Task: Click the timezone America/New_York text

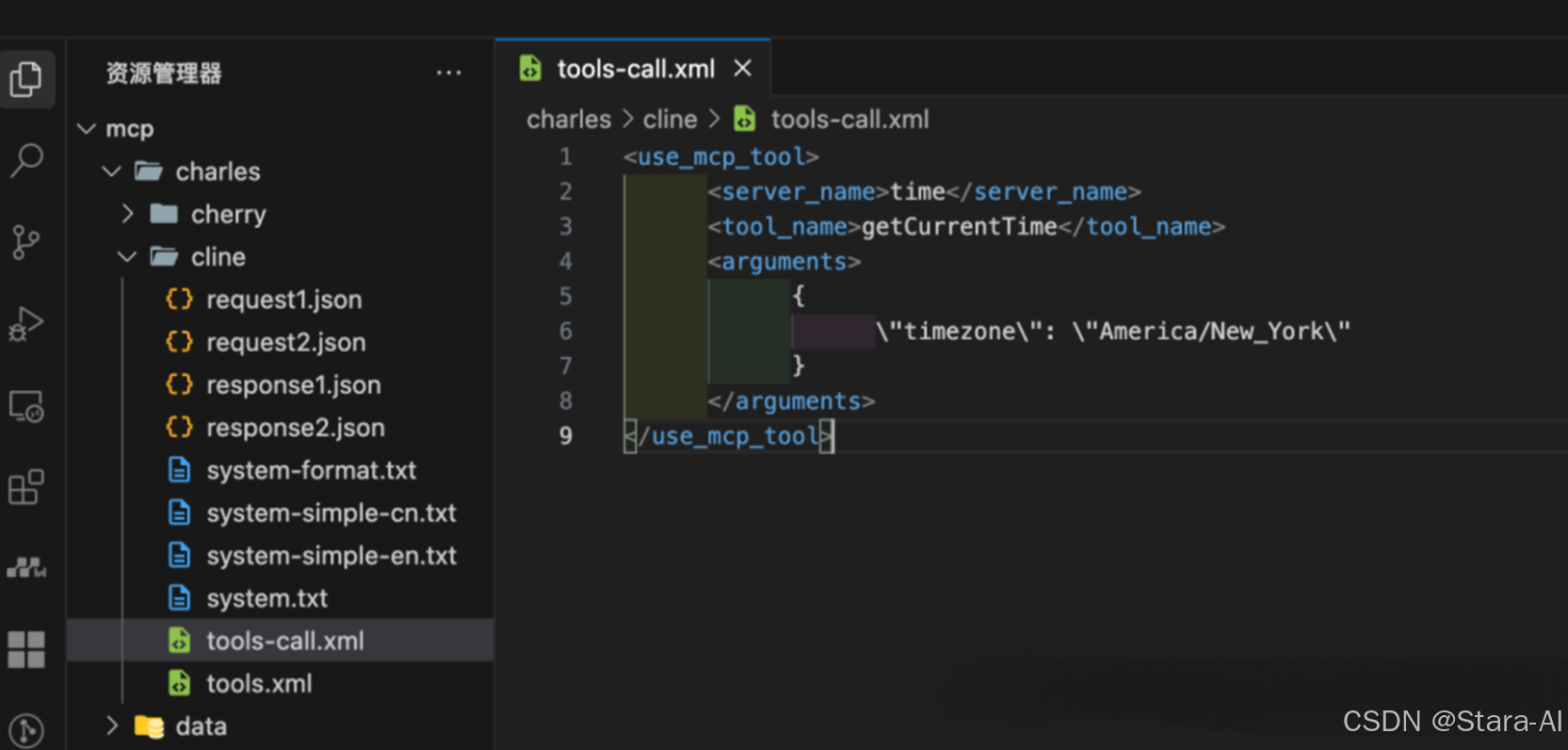Action: pyautogui.click(x=1113, y=331)
